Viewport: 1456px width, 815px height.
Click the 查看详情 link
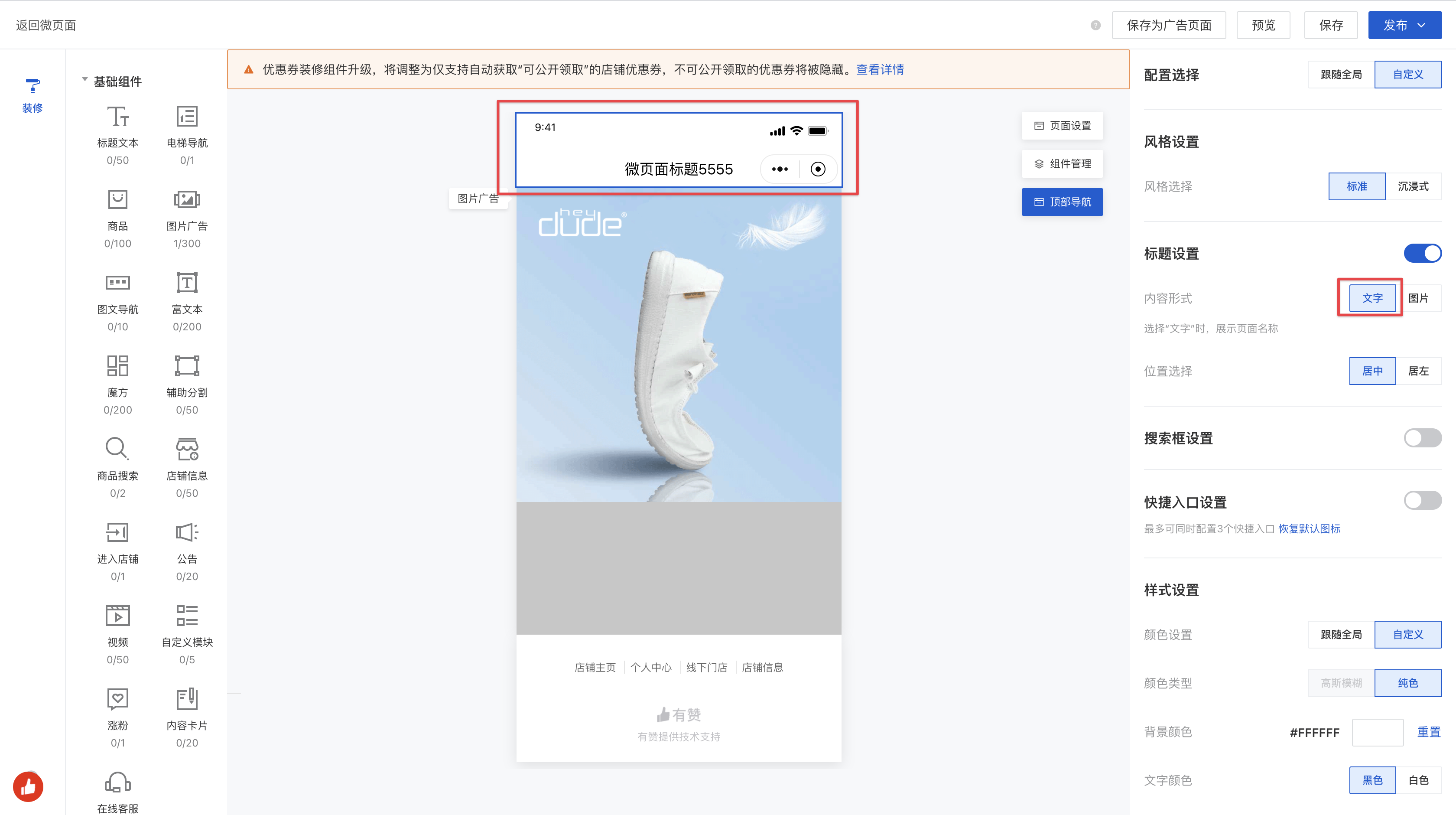pyautogui.click(x=880, y=69)
